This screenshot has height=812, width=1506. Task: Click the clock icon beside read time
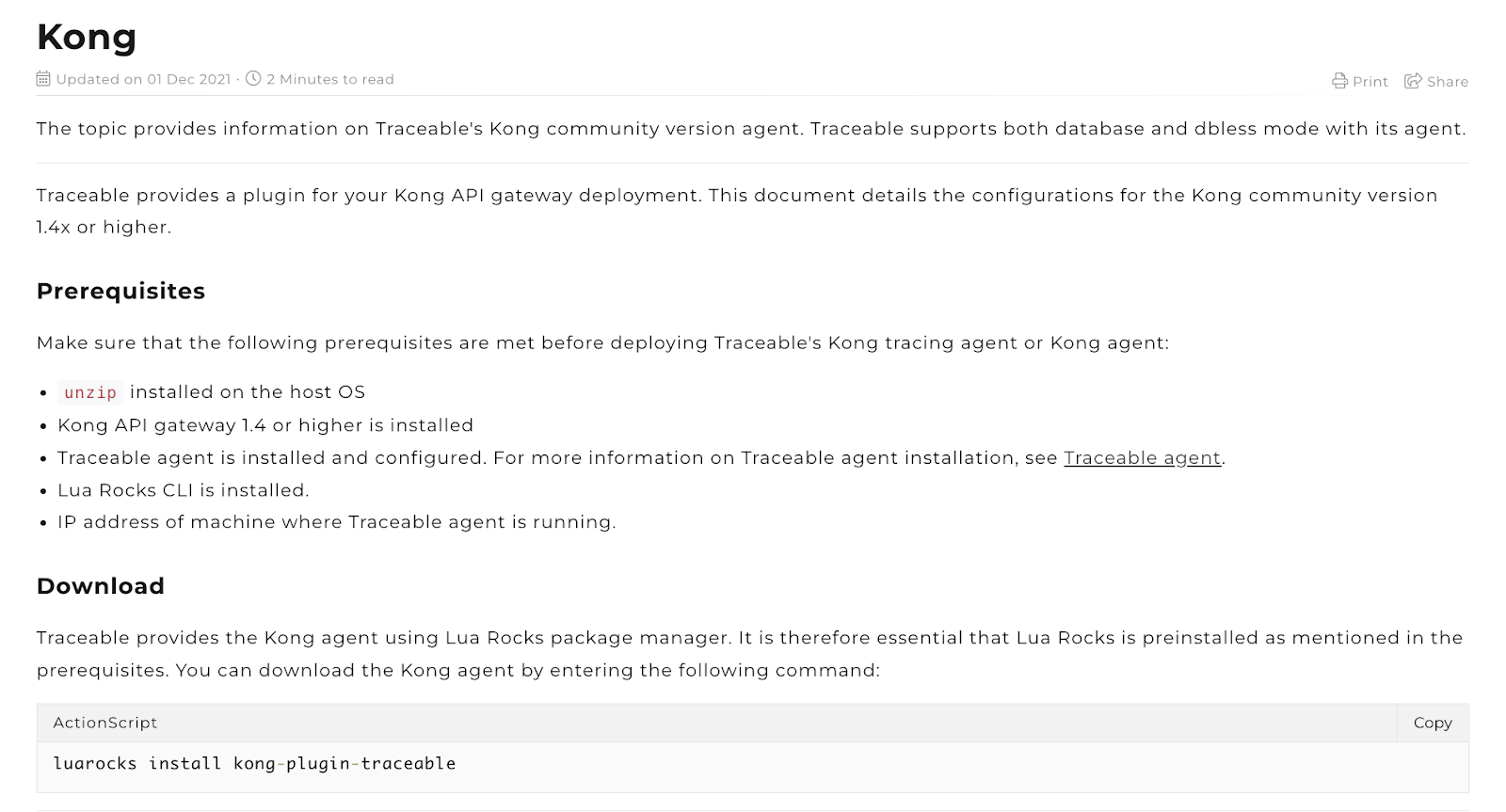tap(253, 79)
